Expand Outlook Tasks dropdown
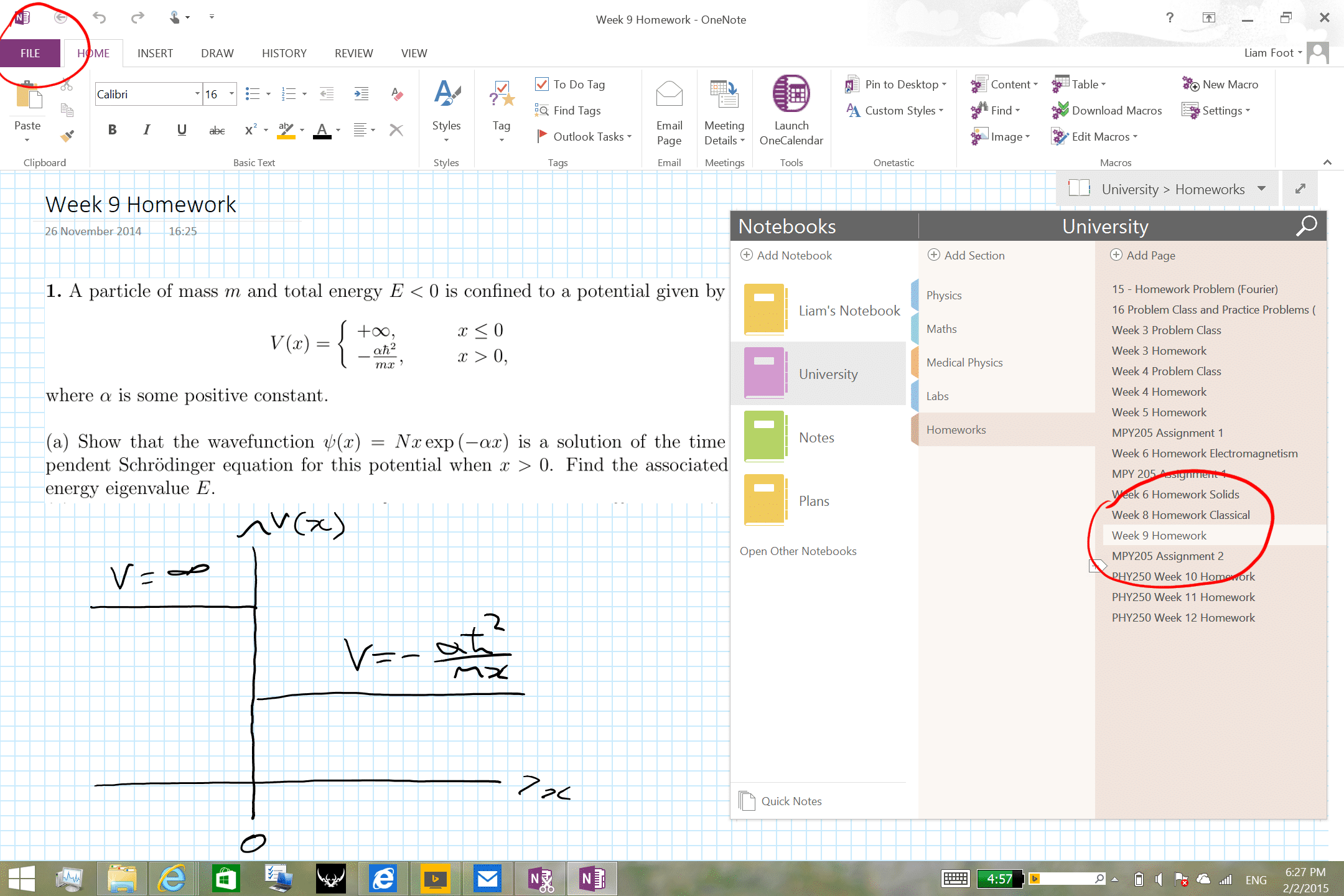 click(629, 137)
